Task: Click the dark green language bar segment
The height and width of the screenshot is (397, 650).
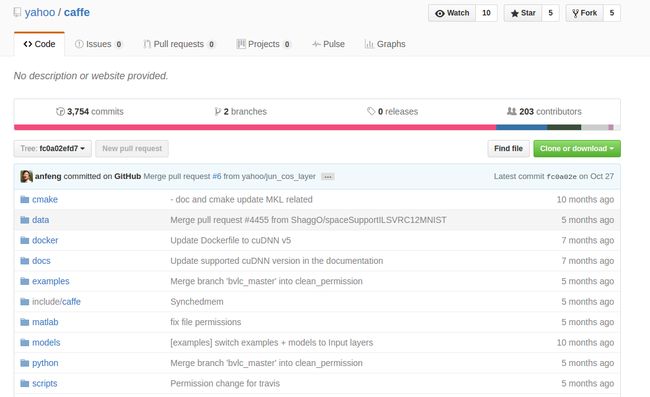Action: pos(564,127)
